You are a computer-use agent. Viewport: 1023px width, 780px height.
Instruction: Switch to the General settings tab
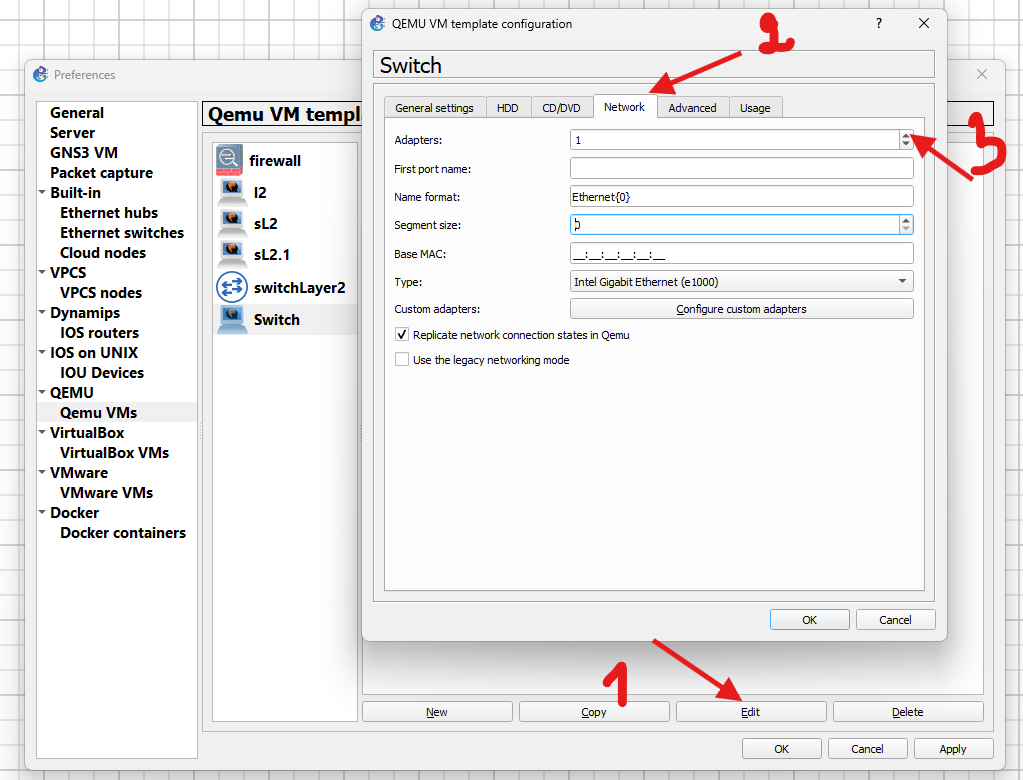pyautogui.click(x=435, y=108)
